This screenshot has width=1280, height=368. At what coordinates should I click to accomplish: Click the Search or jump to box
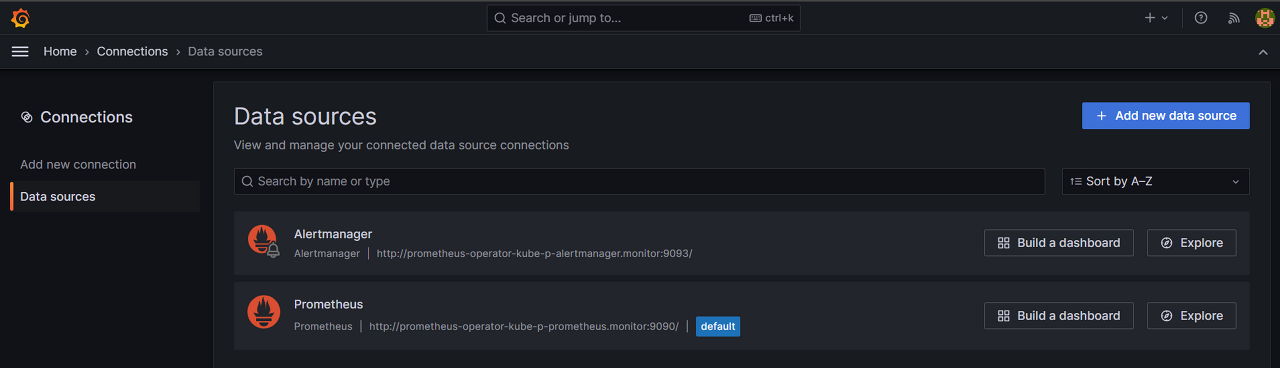[x=644, y=18]
